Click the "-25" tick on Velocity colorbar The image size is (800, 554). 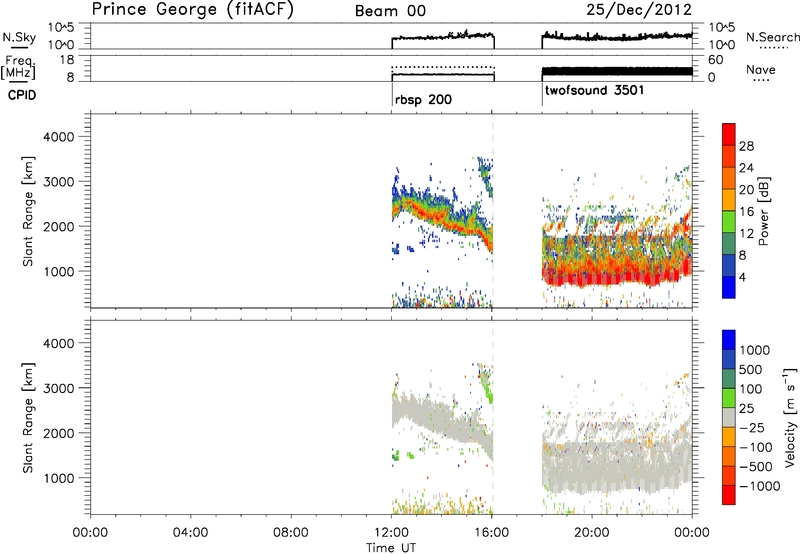tap(752, 428)
